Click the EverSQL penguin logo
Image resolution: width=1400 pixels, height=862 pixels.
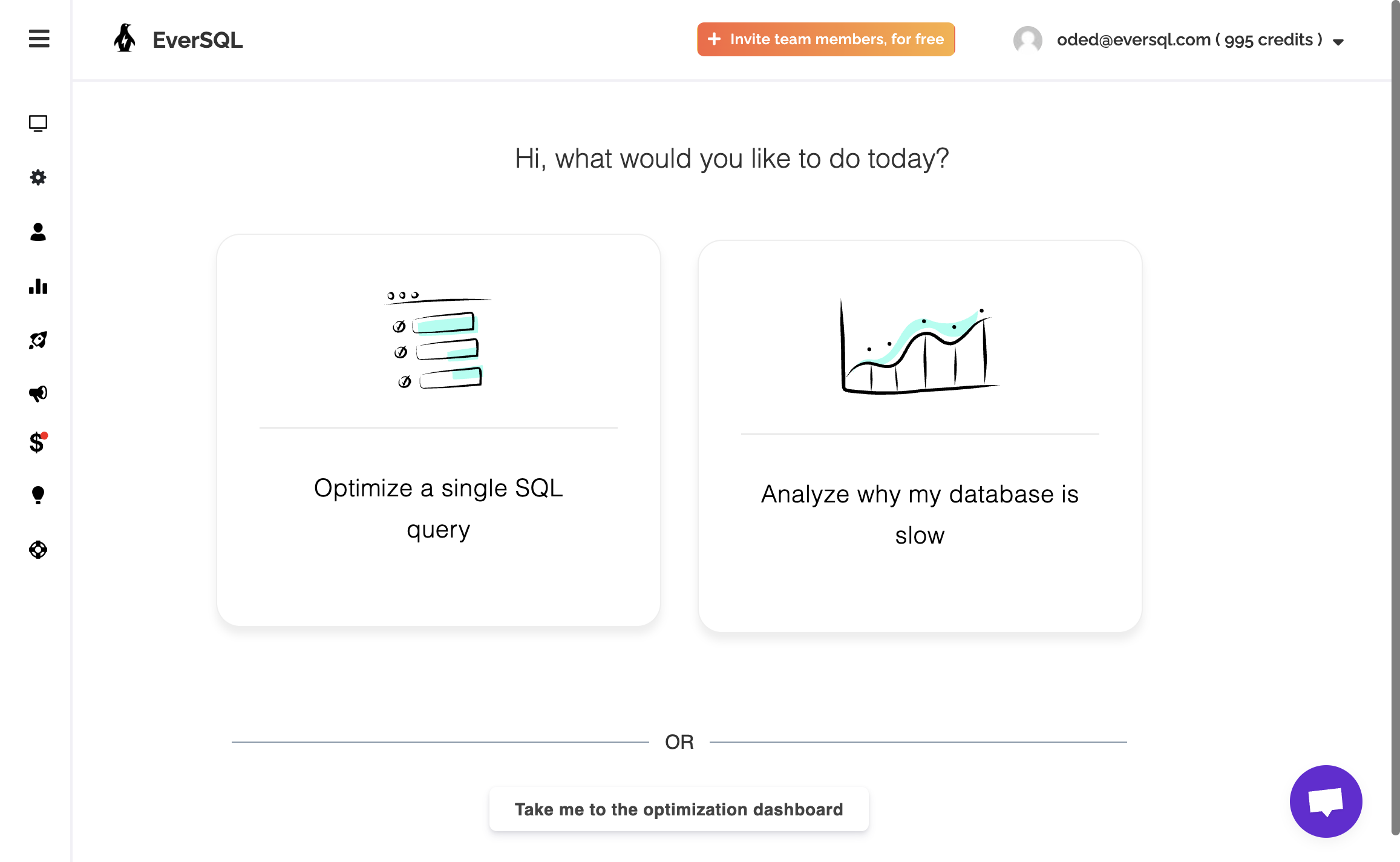(125, 39)
